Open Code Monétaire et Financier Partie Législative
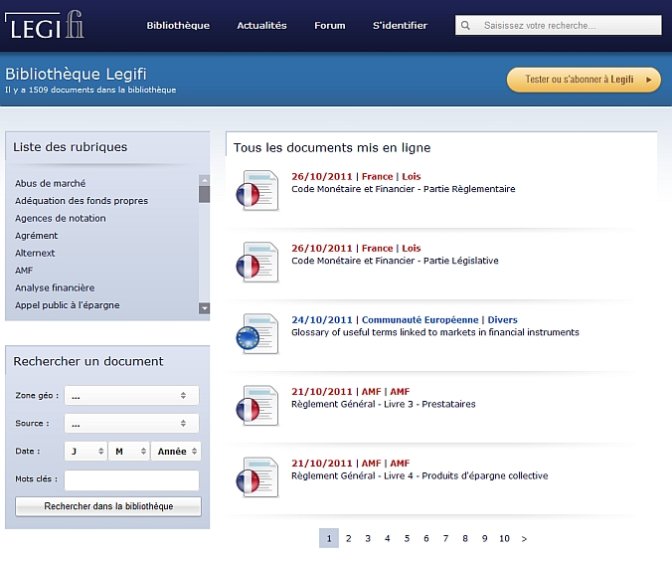The width and height of the screenshot is (672, 561). pyautogui.click(x=395, y=261)
